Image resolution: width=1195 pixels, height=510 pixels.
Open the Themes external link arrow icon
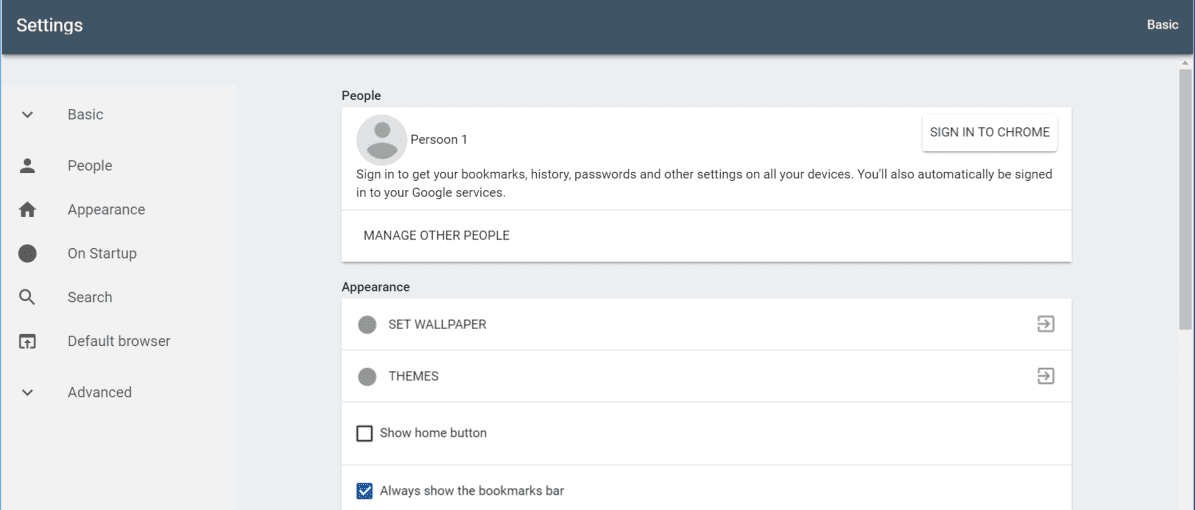1046,376
